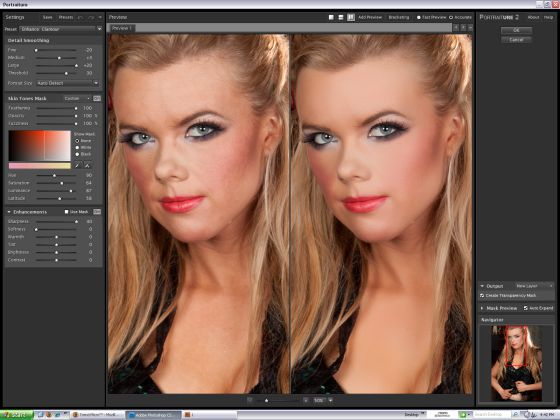Click the Add Preview button
The width and height of the screenshot is (560, 420).
370,17
